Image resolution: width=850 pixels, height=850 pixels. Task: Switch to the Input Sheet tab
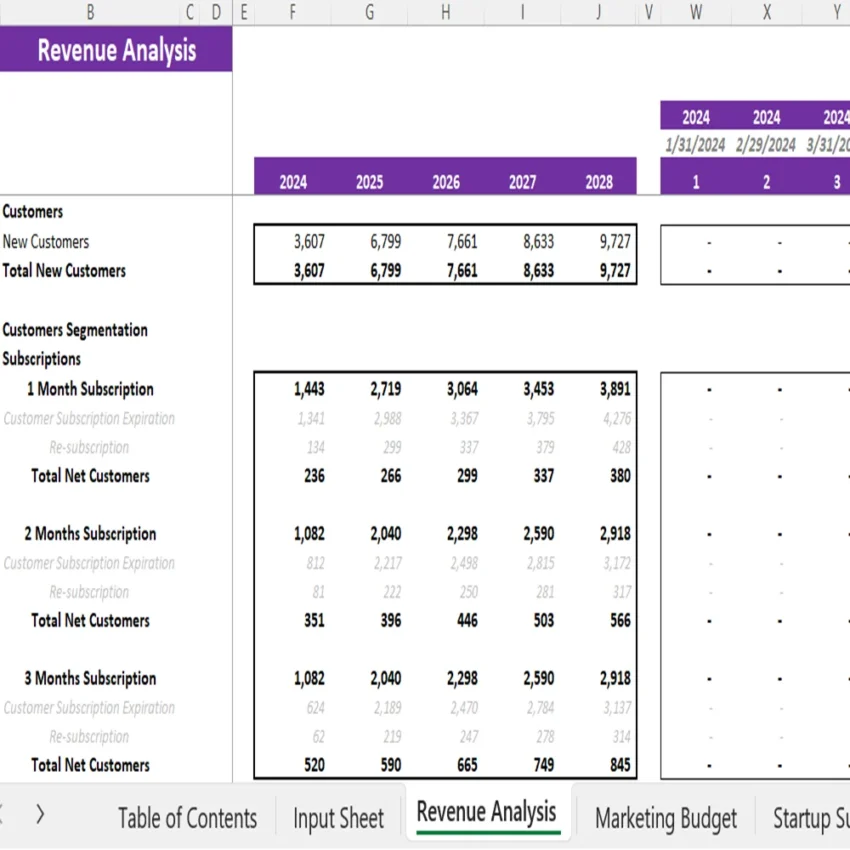click(x=338, y=818)
